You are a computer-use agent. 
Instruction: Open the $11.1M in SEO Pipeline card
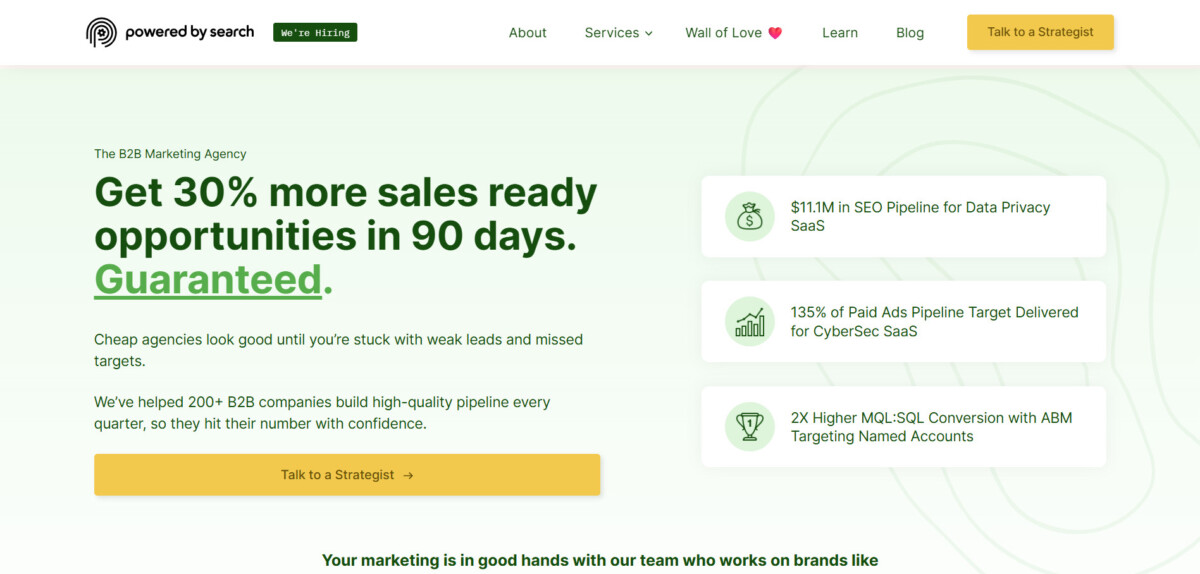pyautogui.click(x=904, y=216)
